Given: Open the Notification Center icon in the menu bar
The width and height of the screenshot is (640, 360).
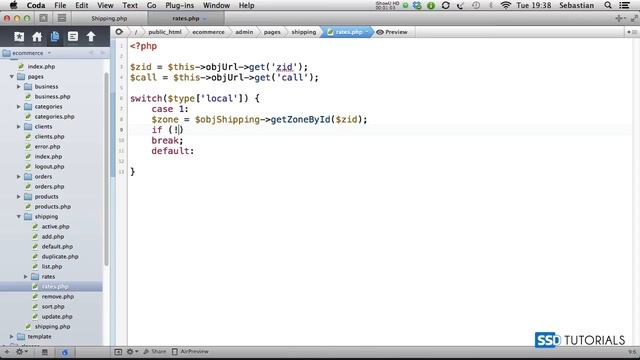Looking at the screenshot, I should [624, 5].
